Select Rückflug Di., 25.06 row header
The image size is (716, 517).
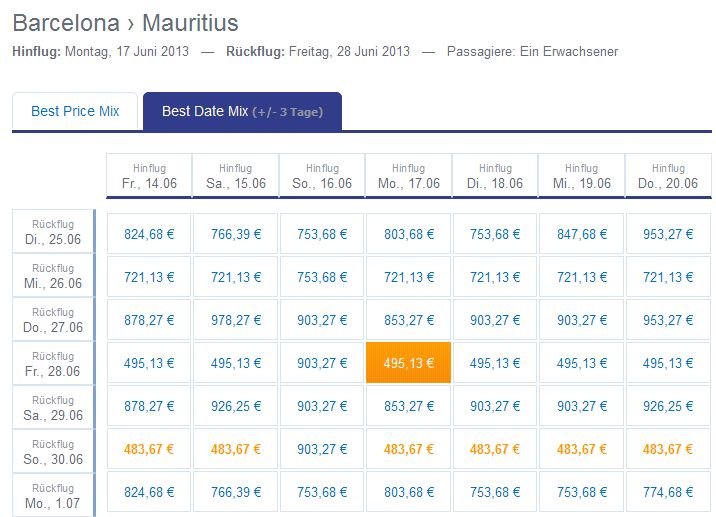click(53, 232)
